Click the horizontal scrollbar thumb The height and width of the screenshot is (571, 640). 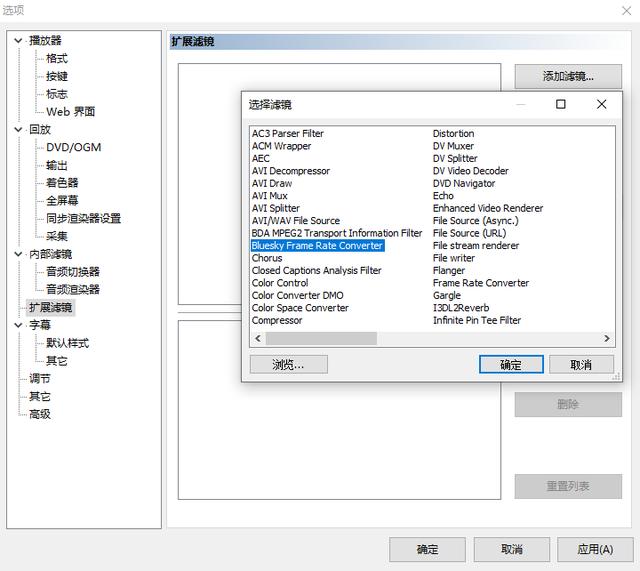pyautogui.click(x=321, y=338)
